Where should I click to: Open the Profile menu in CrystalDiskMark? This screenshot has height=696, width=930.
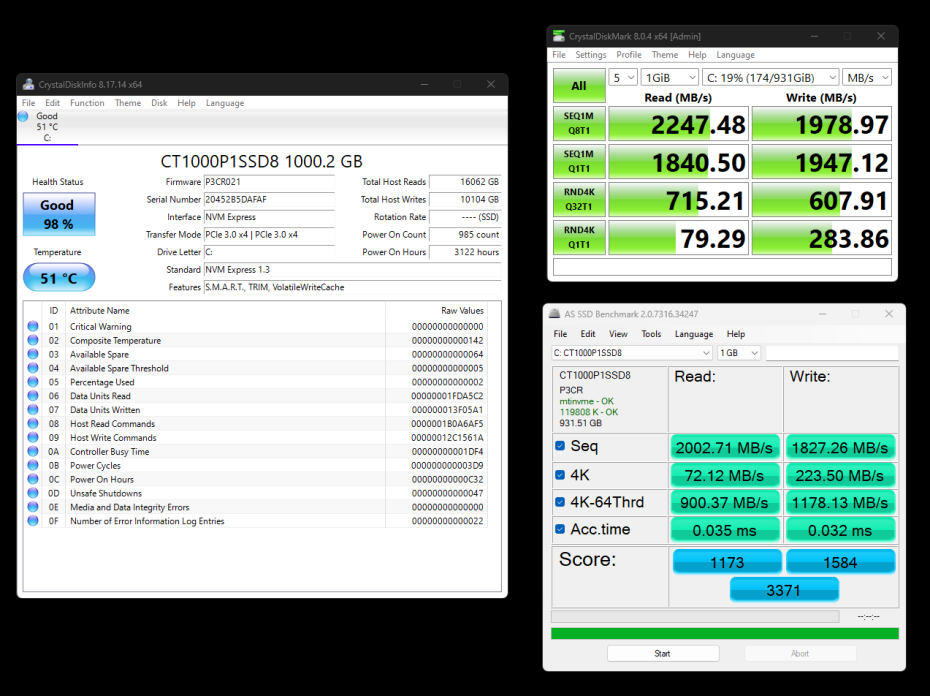629,55
